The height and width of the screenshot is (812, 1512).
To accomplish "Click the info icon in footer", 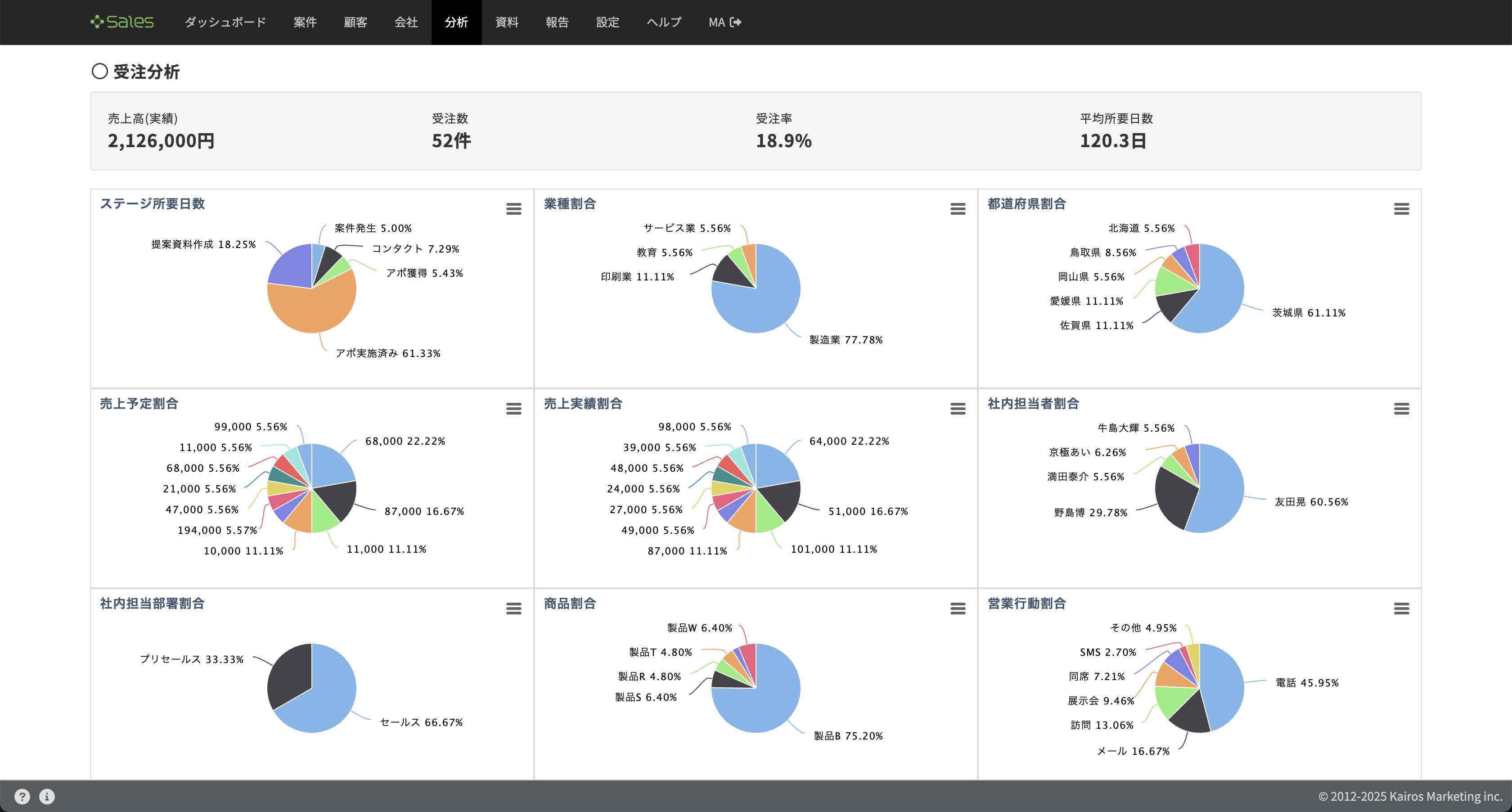I will point(47,796).
